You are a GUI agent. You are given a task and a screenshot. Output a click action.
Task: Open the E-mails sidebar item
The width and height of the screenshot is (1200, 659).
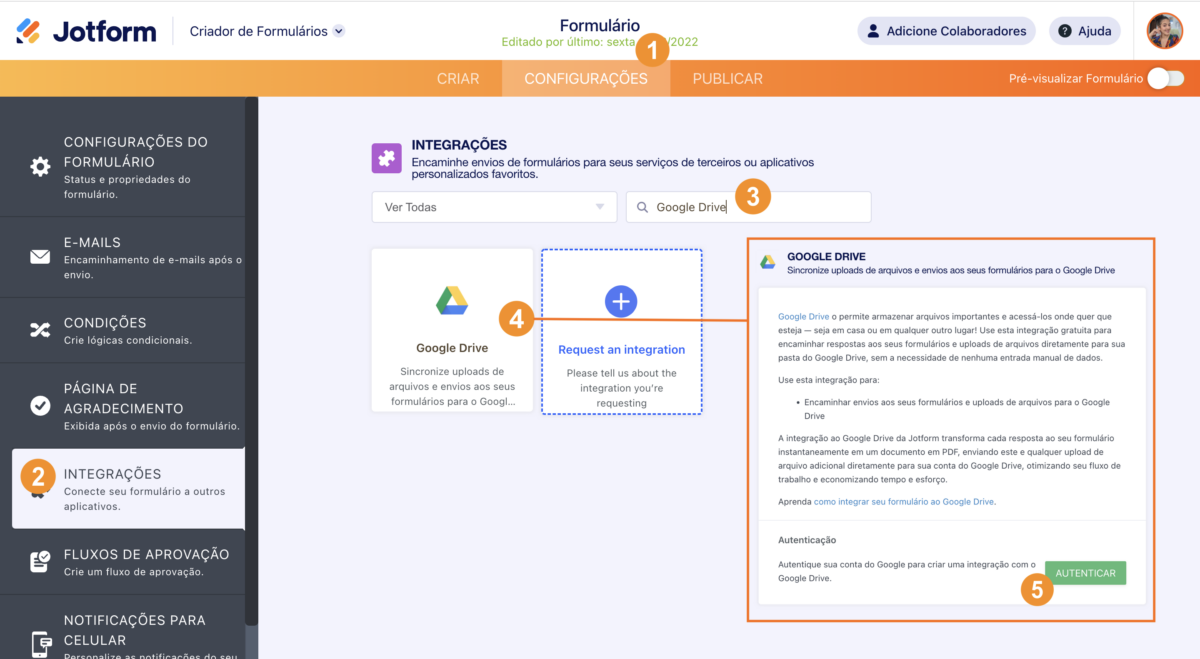coord(122,257)
